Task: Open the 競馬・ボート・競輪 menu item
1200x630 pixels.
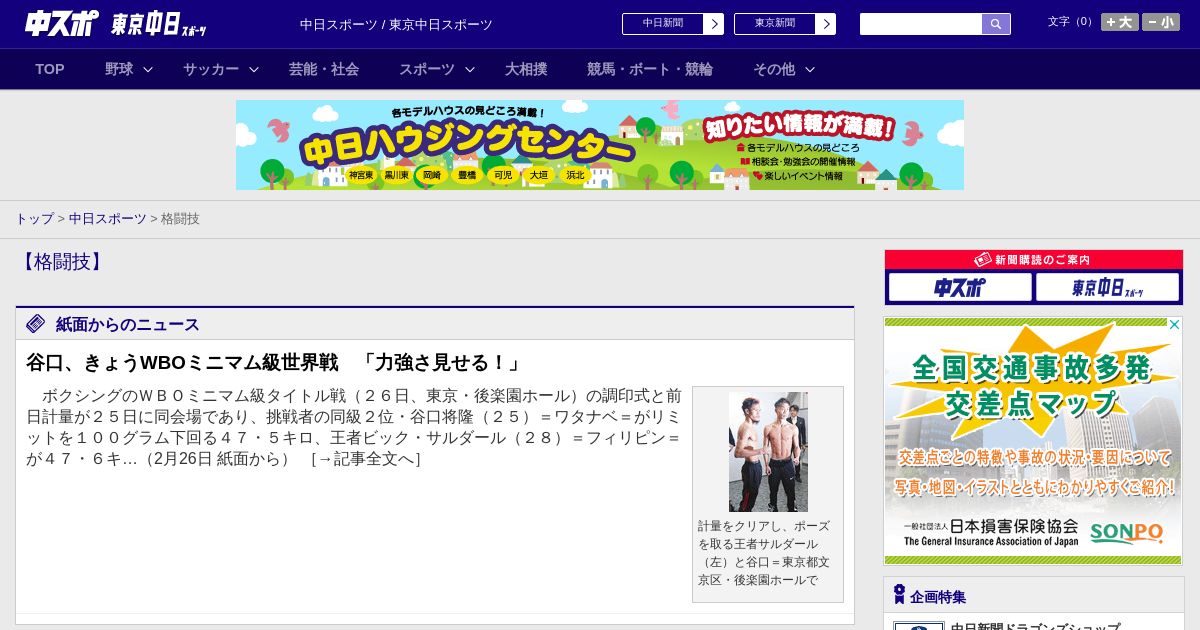Action: [x=650, y=69]
